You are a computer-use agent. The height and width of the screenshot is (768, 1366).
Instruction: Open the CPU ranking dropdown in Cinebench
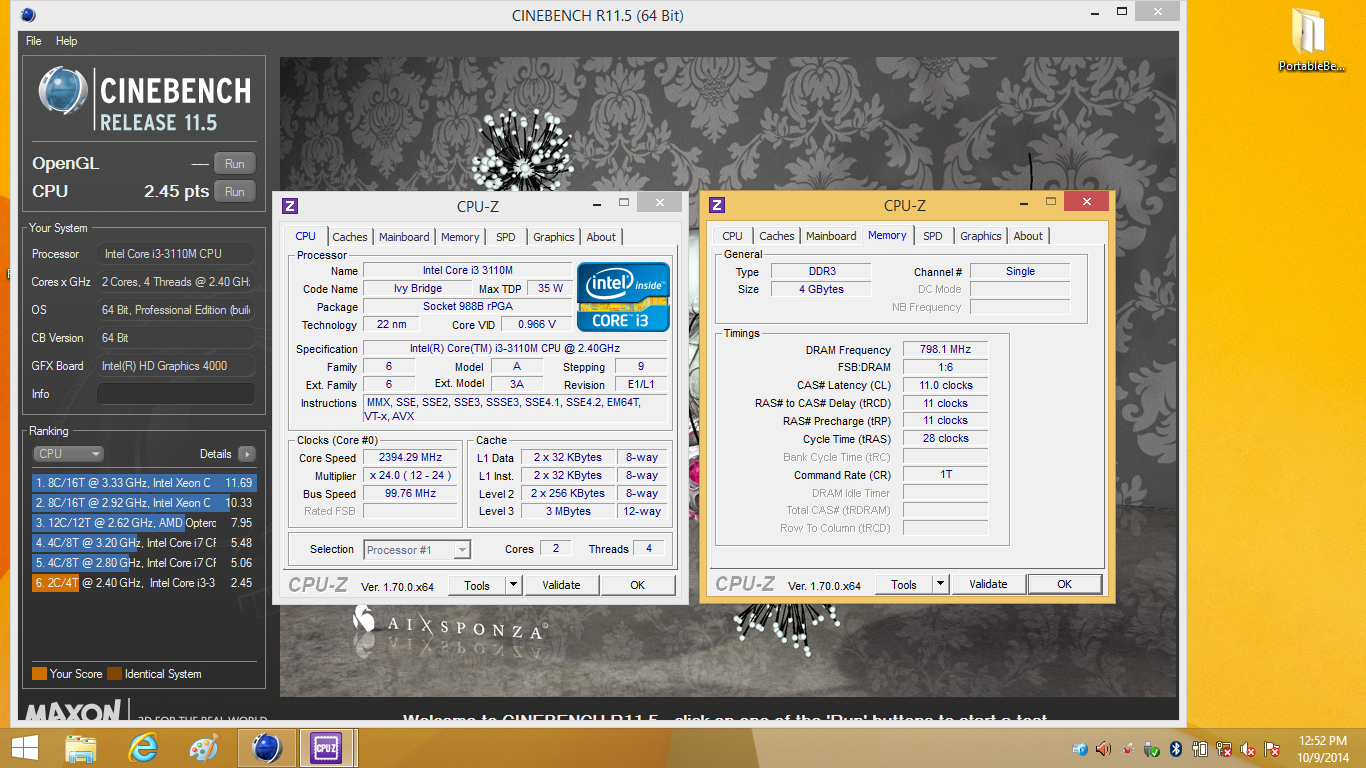69,454
